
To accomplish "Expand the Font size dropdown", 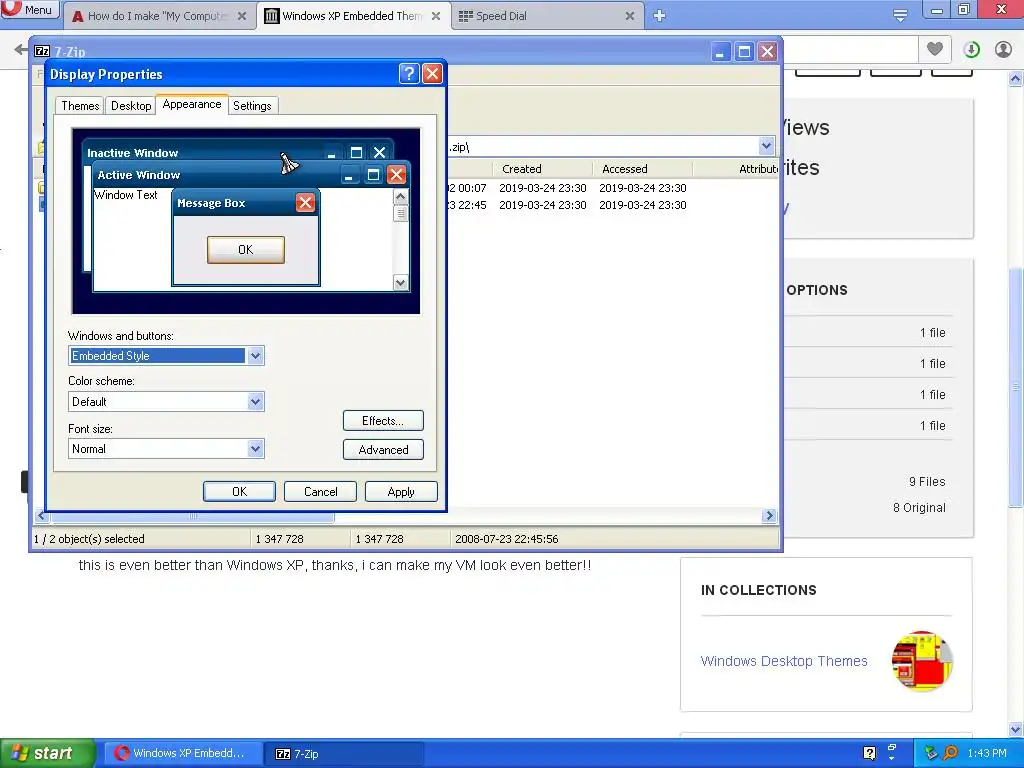I will [x=255, y=449].
